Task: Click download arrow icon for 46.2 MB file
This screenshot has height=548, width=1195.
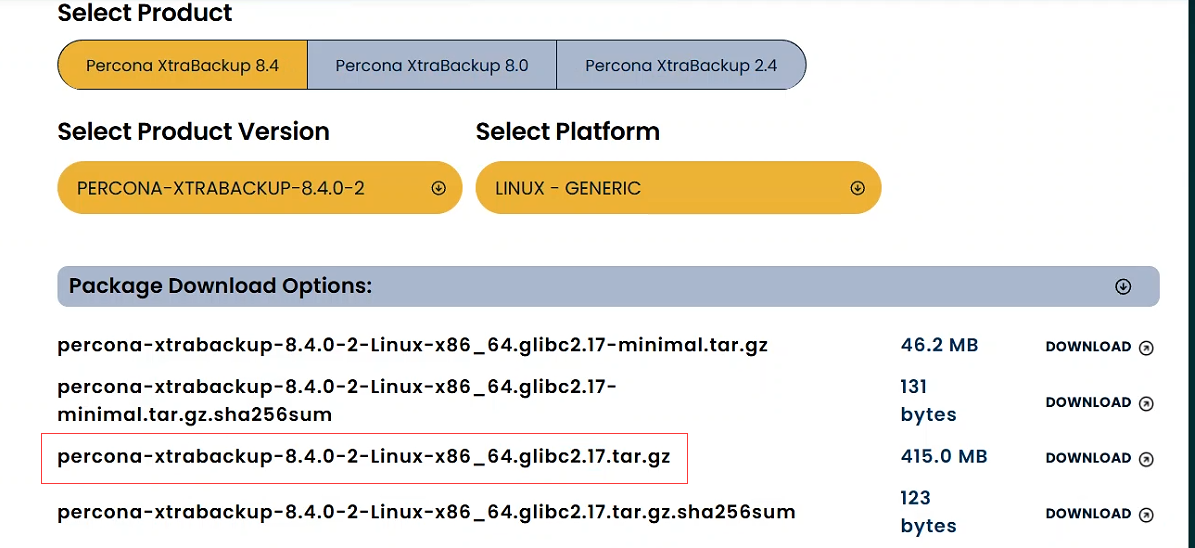Action: pos(1147,348)
